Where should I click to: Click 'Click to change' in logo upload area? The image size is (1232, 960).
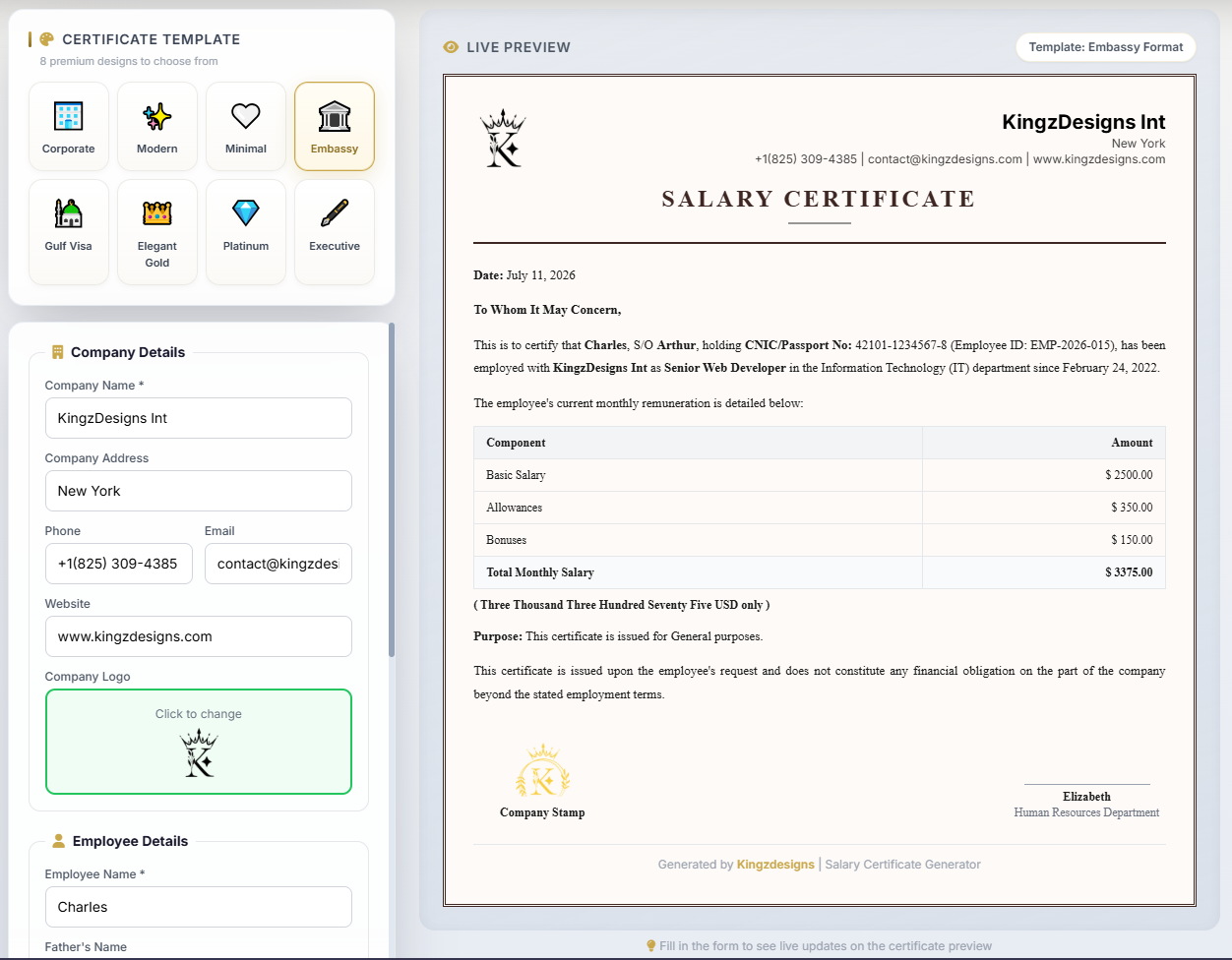click(199, 714)
